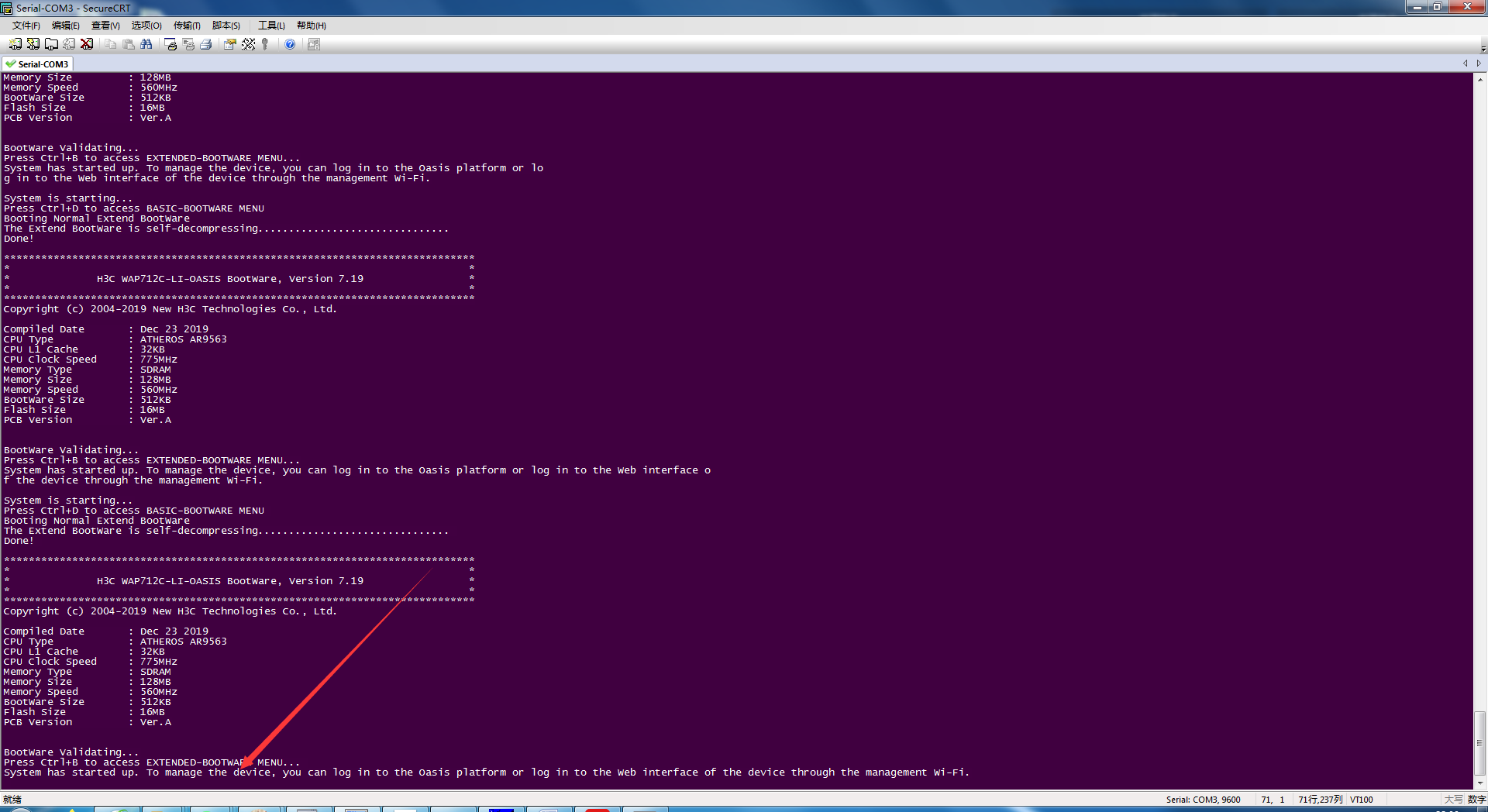Click the Disconnect red X icon
Screen dimensions: 1488x812
(87, 44)
